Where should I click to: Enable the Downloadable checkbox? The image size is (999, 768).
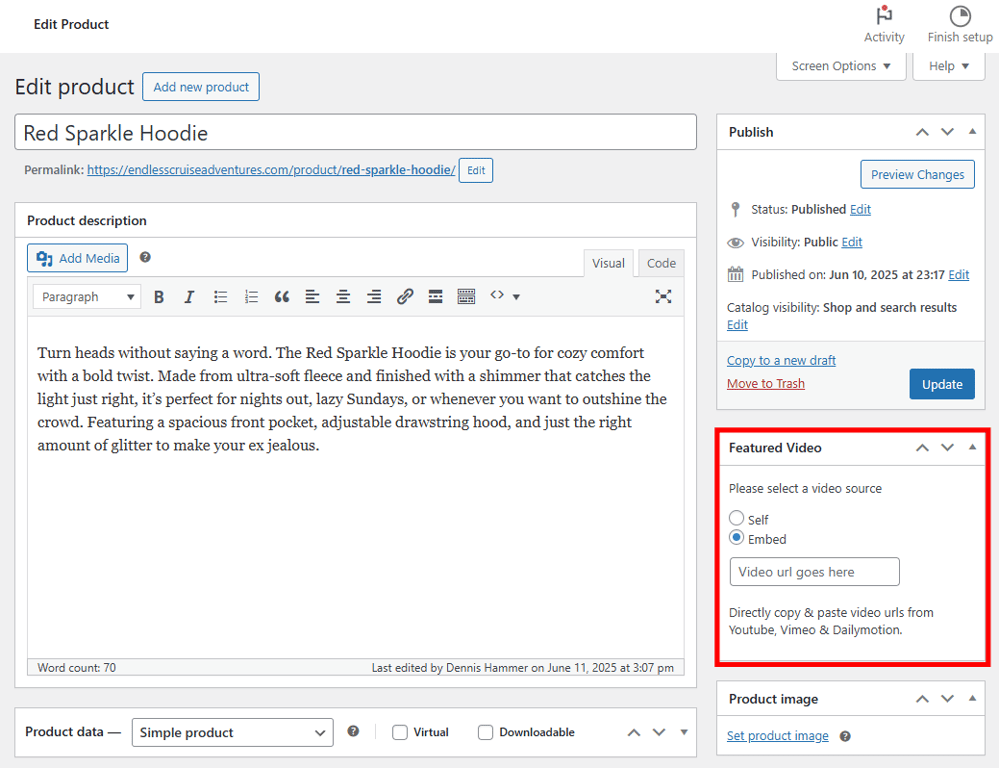485,732
